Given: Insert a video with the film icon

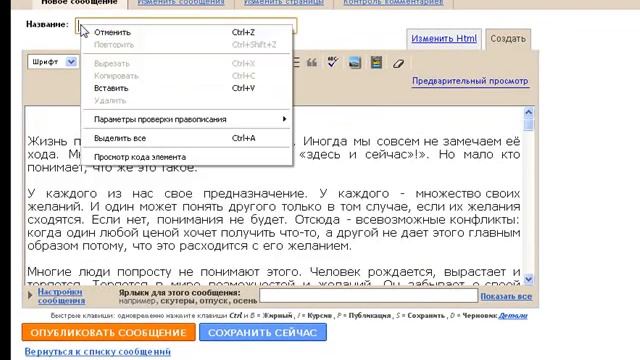Looking at the screenshot, I should pyautogui.click(x=376, y=63).
